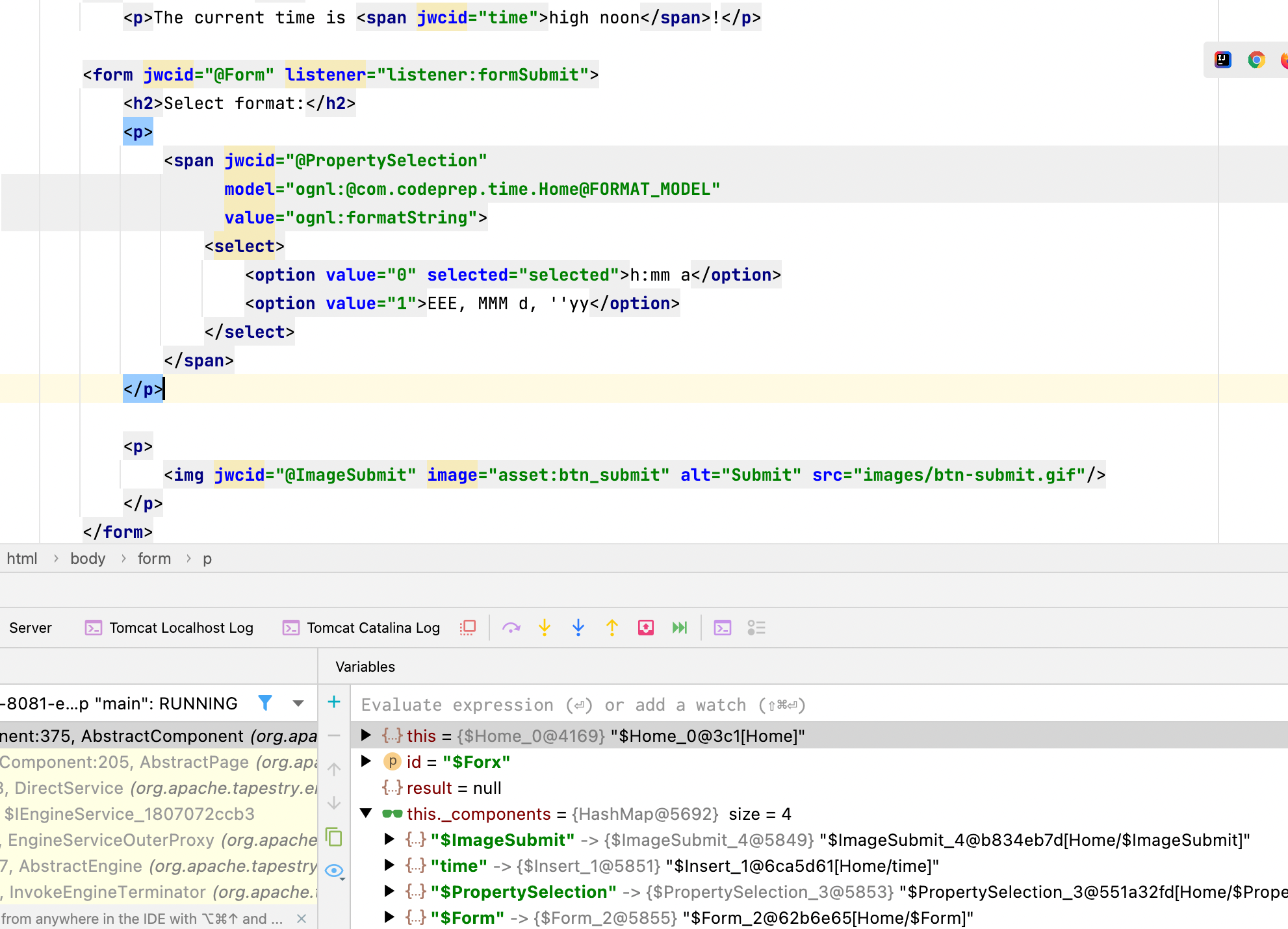Open preview in IntelliJ built-in browser icon
Screen dimensions: 1288x929
tap(1223, 60)
